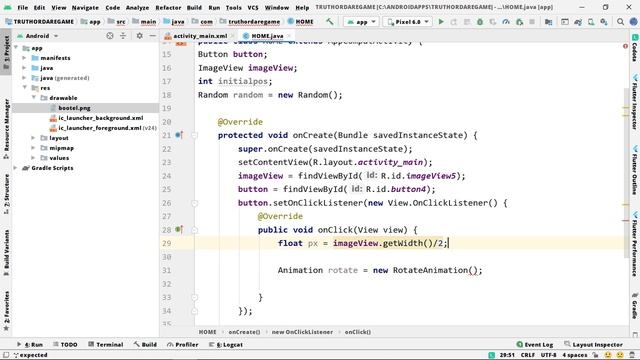Run the app with the green play icon

point(441,22)
